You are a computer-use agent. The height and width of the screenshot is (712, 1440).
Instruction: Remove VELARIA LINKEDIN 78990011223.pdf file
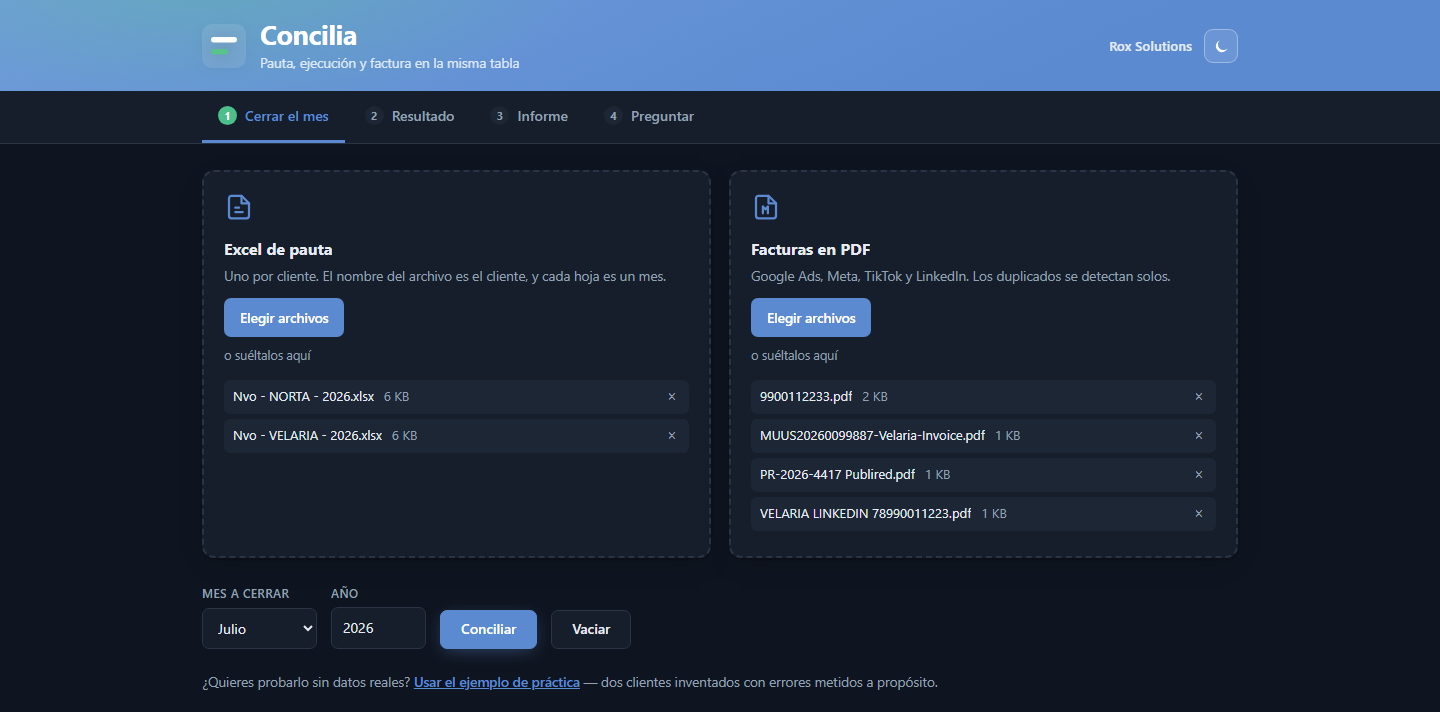(1199, 514)
